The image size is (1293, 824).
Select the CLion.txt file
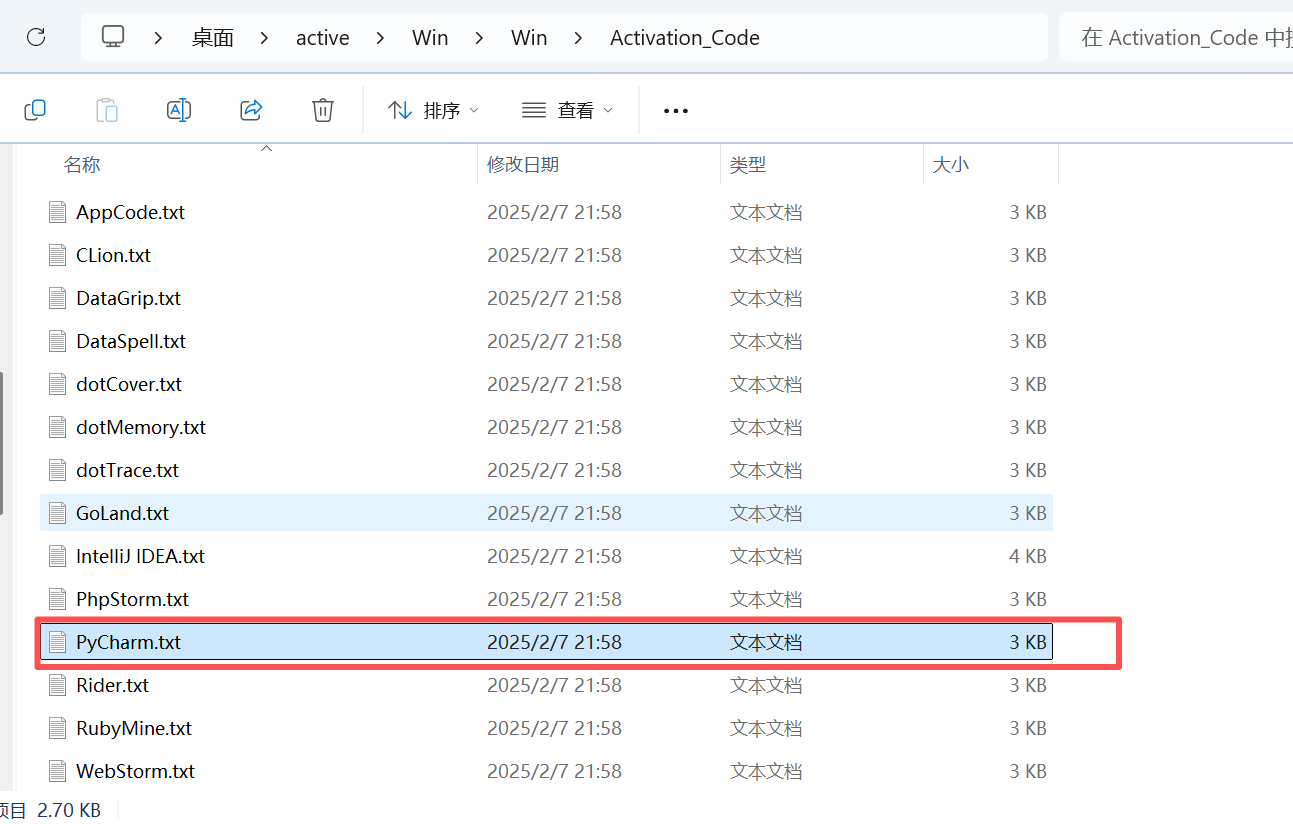[x=546, y=255]
